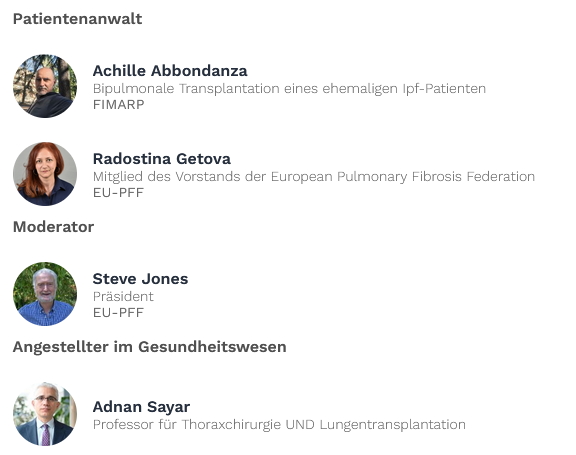This screenshot has width=576, height=455.
Task: Click EU-PFF label under Steve Jones
Action: coord(118,313)
